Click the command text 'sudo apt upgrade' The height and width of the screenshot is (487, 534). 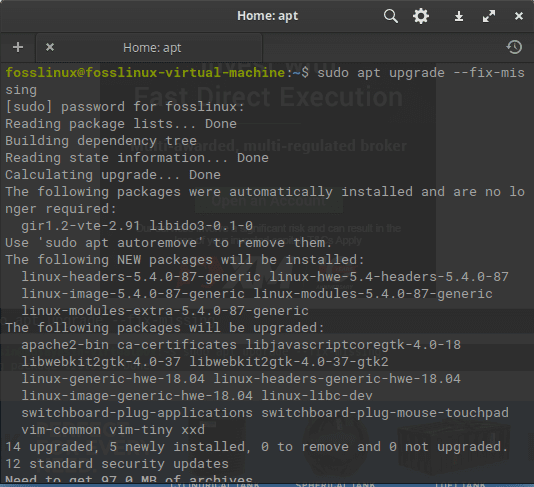[x=381, y=73]
